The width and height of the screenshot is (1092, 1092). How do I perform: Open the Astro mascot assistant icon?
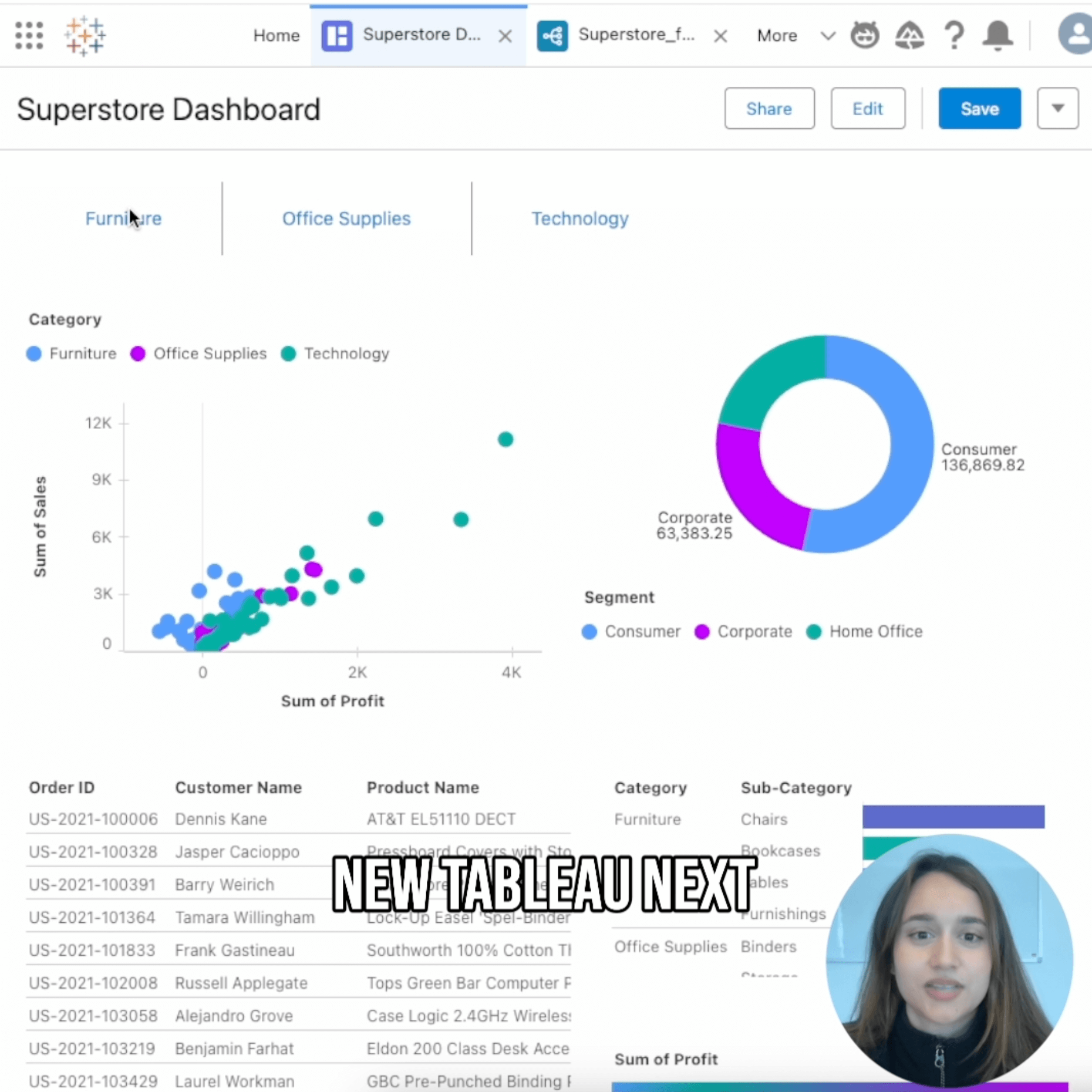865,35
